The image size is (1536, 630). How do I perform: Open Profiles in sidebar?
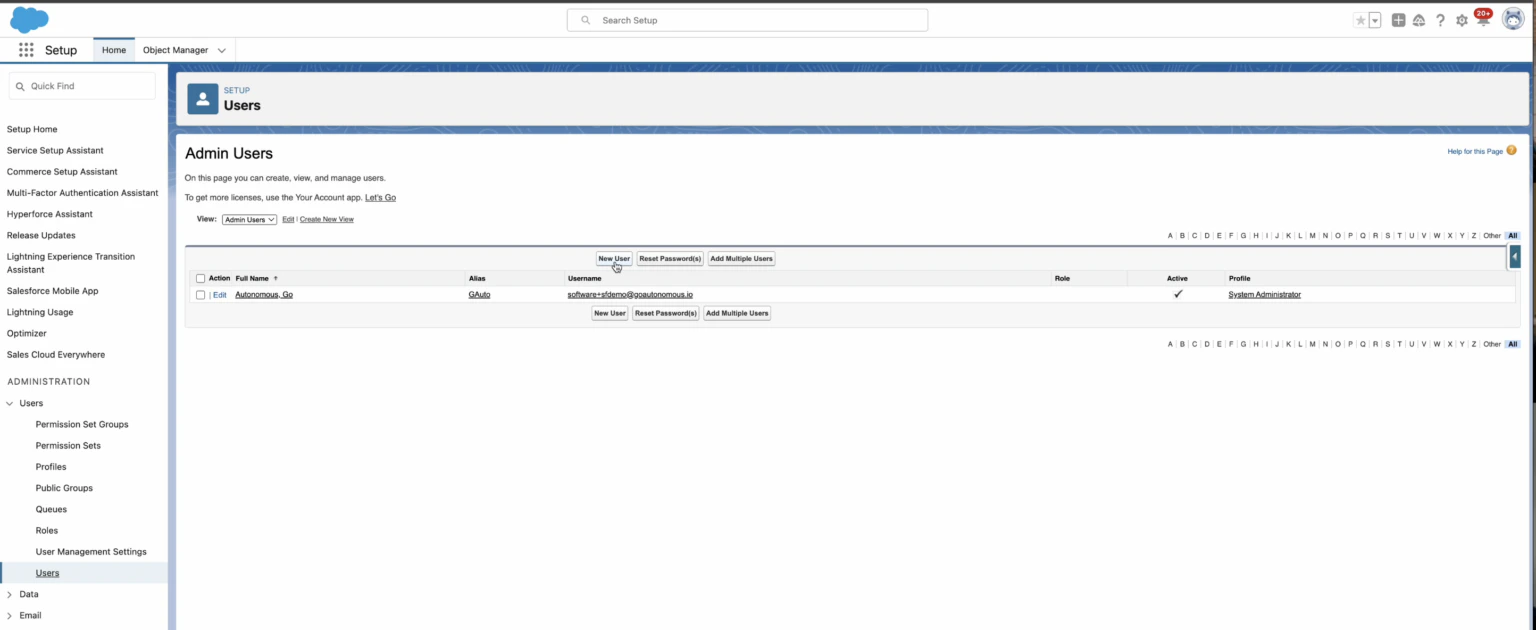51,467
